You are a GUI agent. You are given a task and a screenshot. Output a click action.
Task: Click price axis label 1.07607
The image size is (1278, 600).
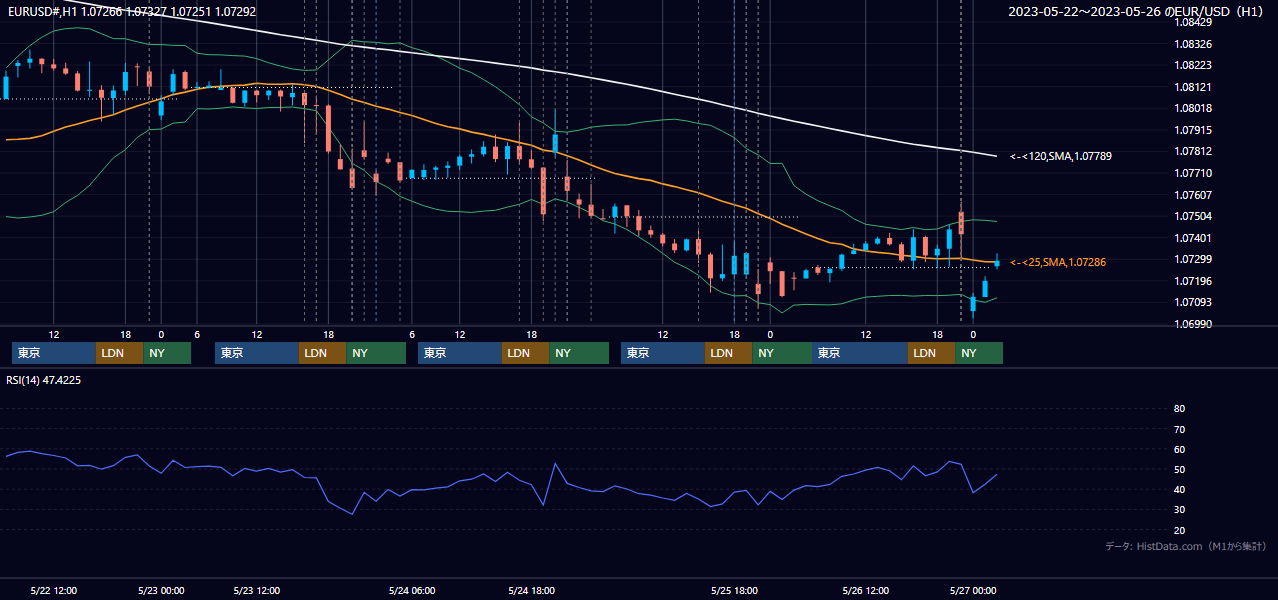point(1192,195)
